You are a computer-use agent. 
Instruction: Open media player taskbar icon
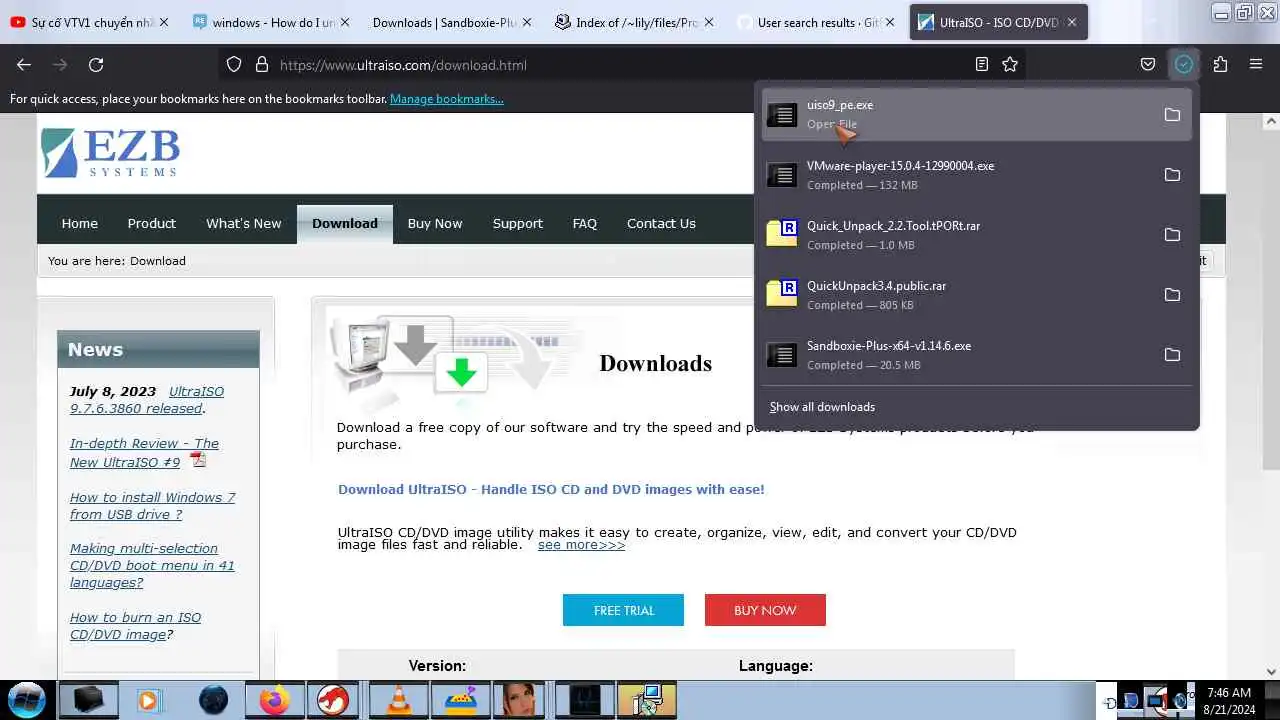point(148,700)
